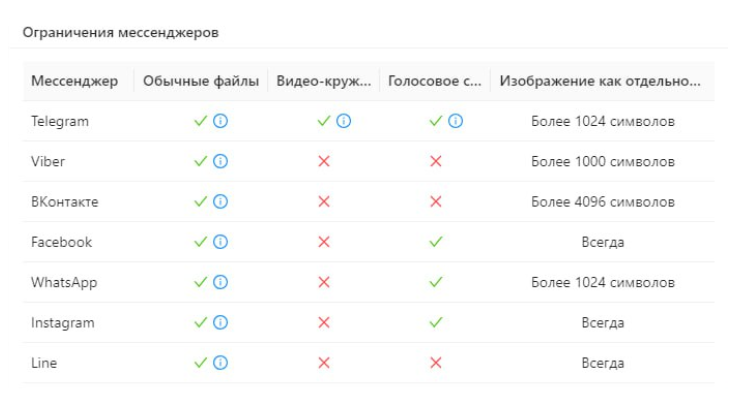Click info icon for Telegram voice messages
This screenshot has width=740, height=405.
point(456,121)
